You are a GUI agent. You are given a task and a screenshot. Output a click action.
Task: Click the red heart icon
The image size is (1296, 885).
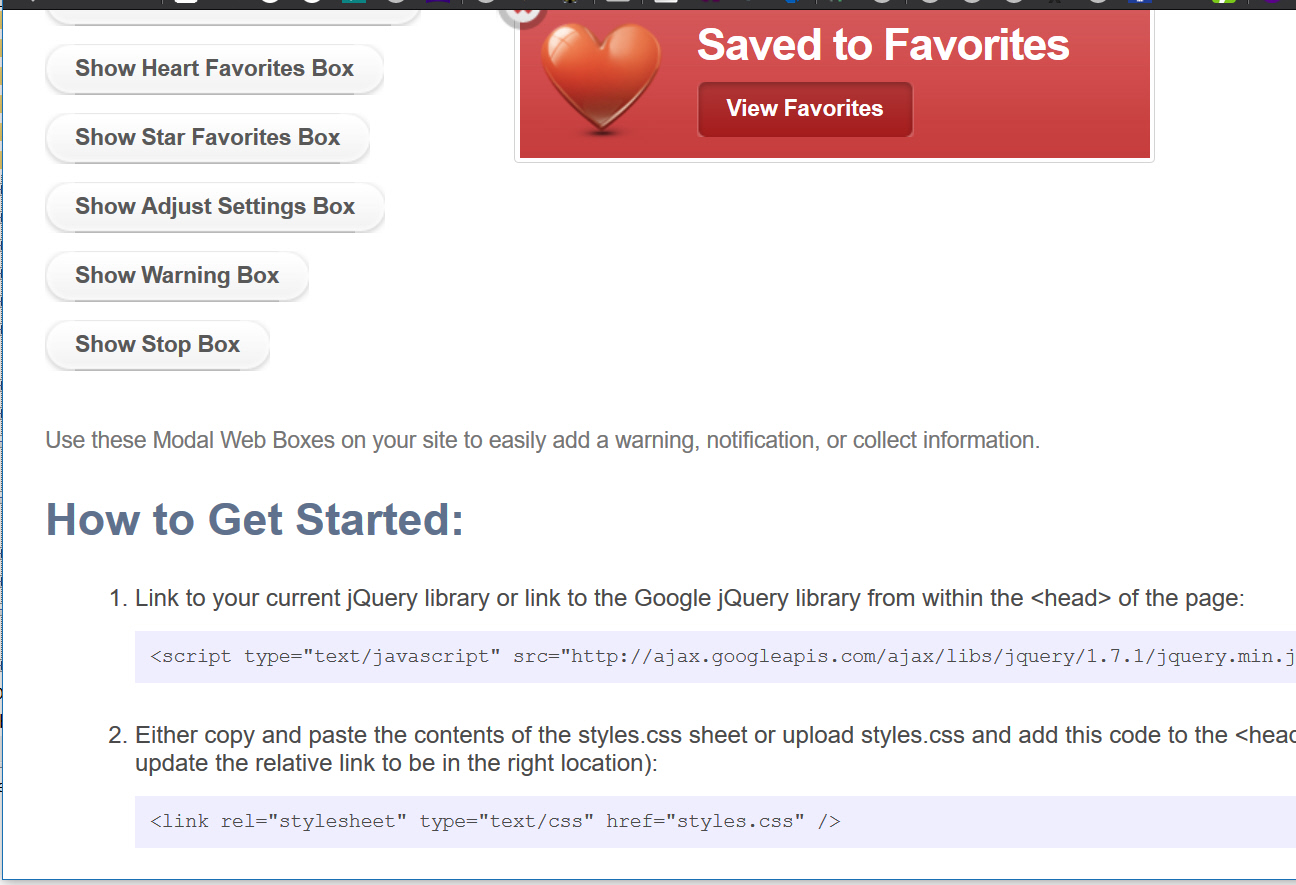(600, 78)
